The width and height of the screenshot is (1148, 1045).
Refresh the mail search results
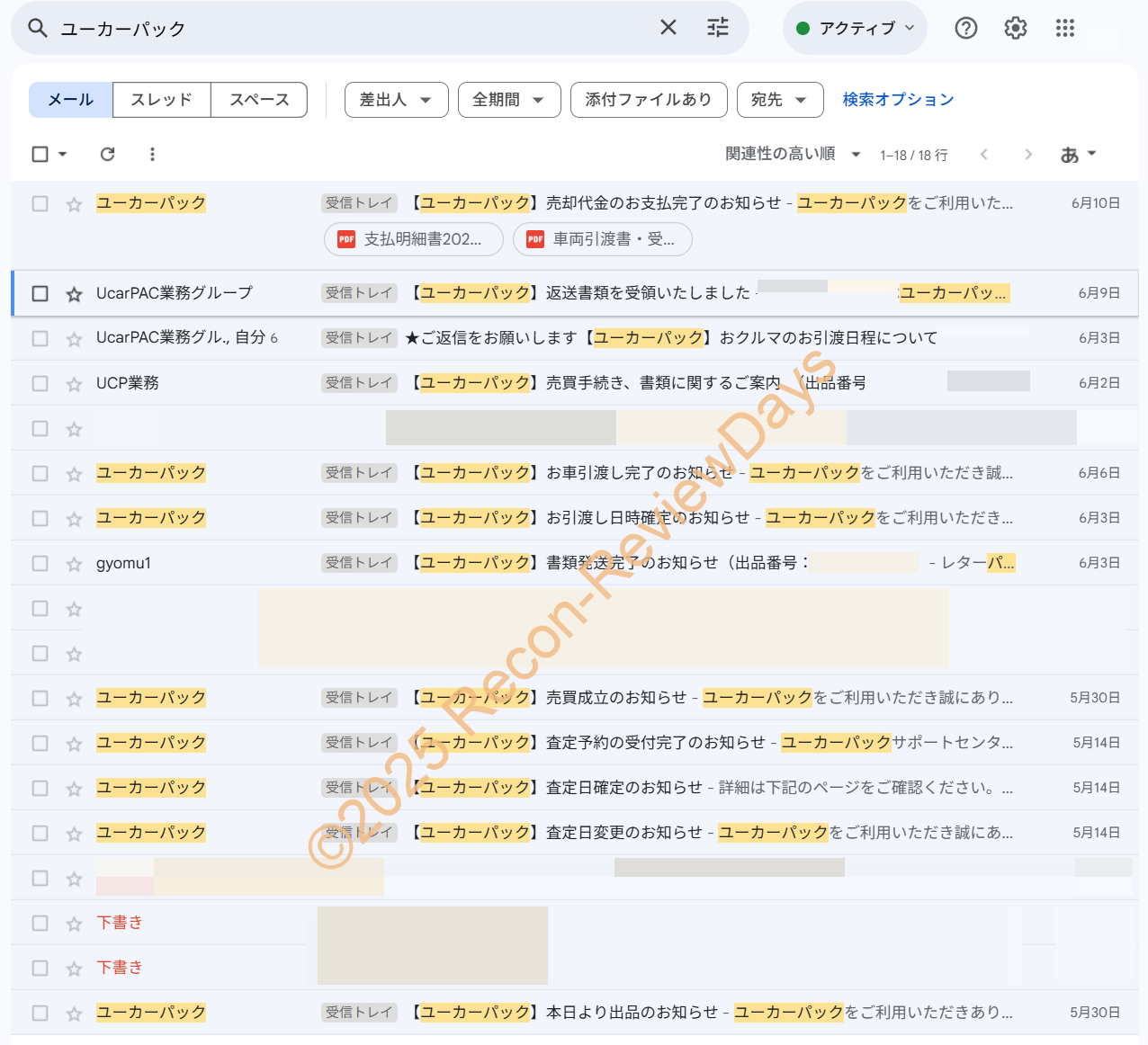(x=107, y=155)
